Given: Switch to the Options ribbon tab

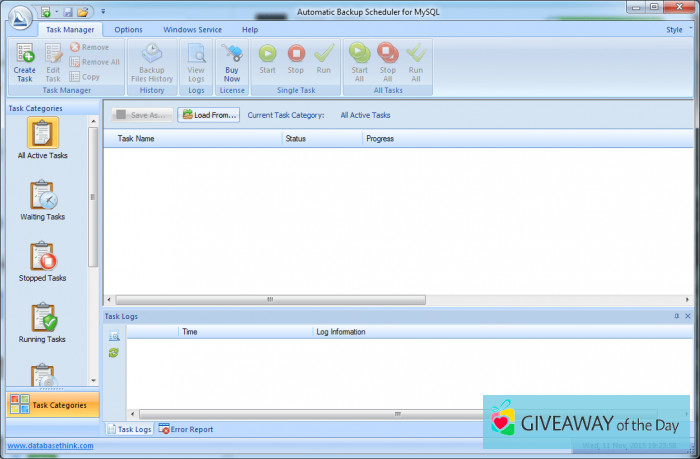Looking at the screenshot, I should tap(128, 30).
